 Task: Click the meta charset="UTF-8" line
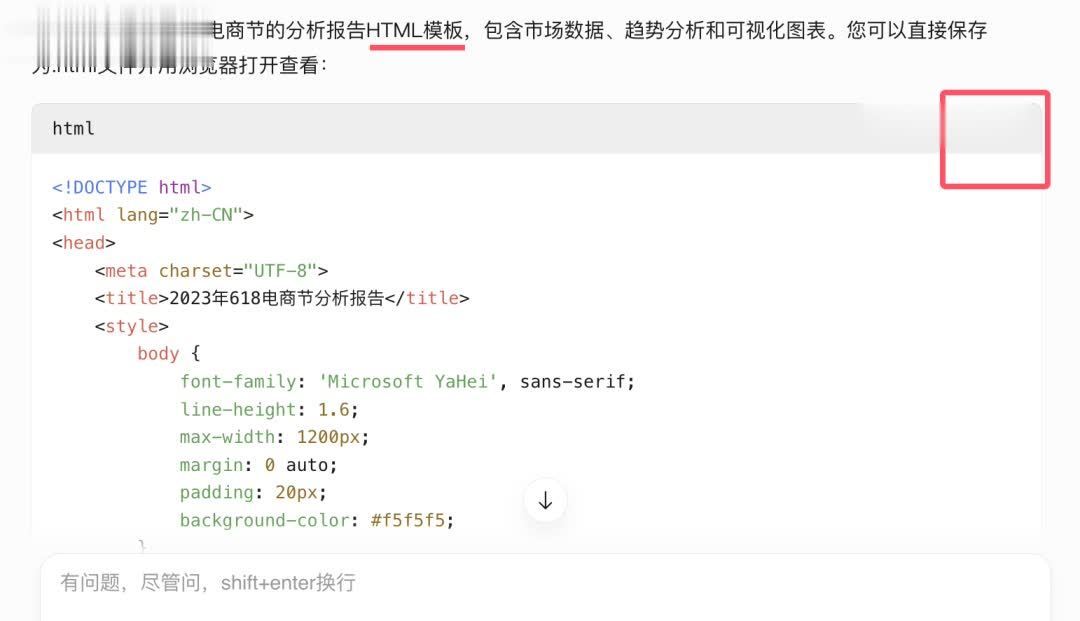pos(211,270)
